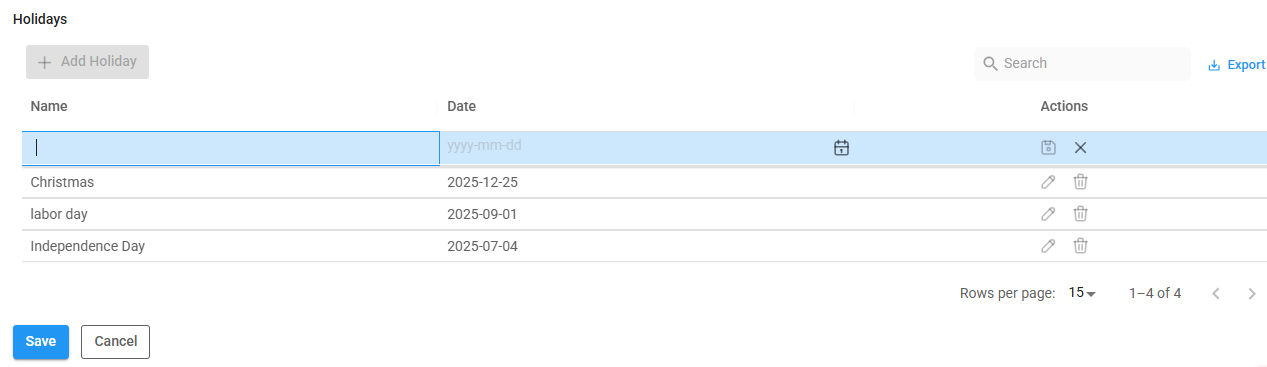Sort by the Name column header

point(49,106)
